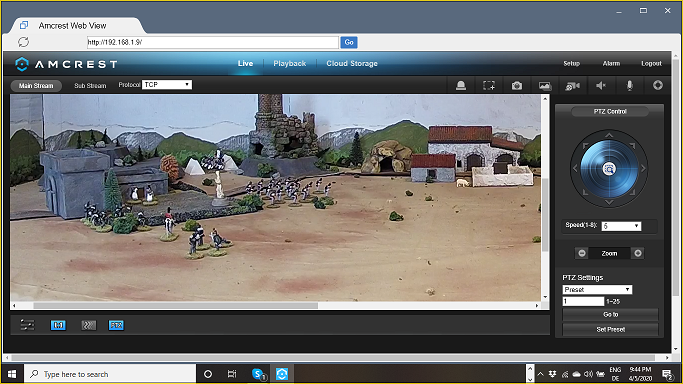The height and width of the screenshot is (384, 683).
Task: Click the alarm output siren icon
Action: pyautogui.click(x=461, y=85)
